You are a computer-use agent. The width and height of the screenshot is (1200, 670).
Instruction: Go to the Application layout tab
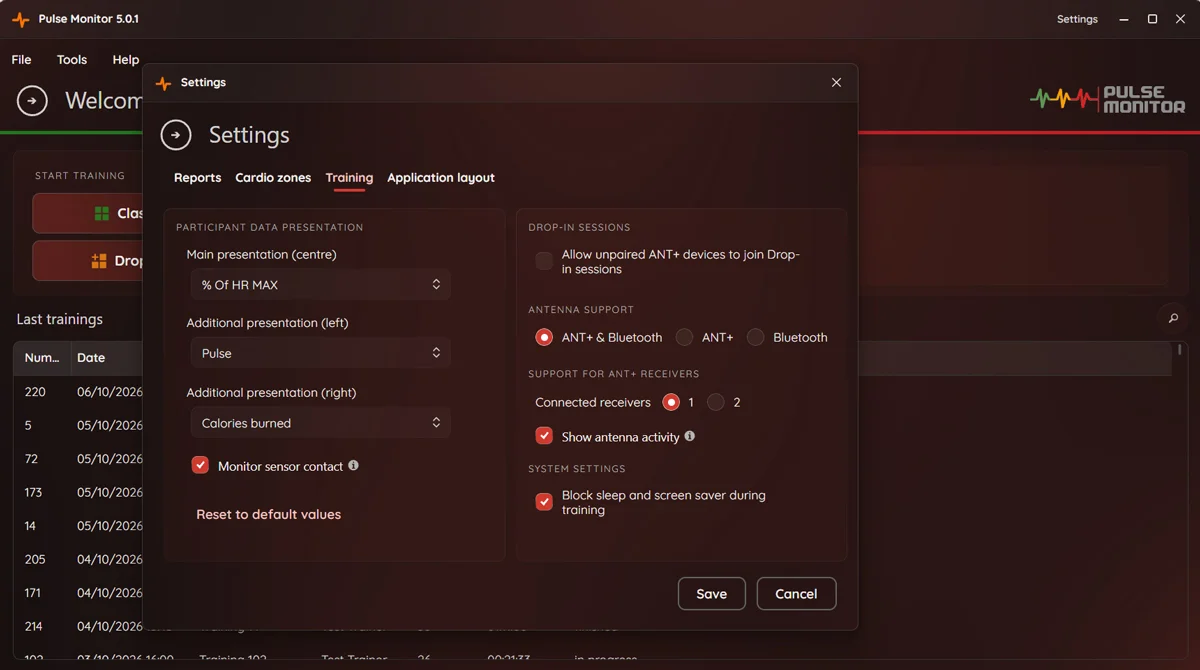tap(441, 178)
